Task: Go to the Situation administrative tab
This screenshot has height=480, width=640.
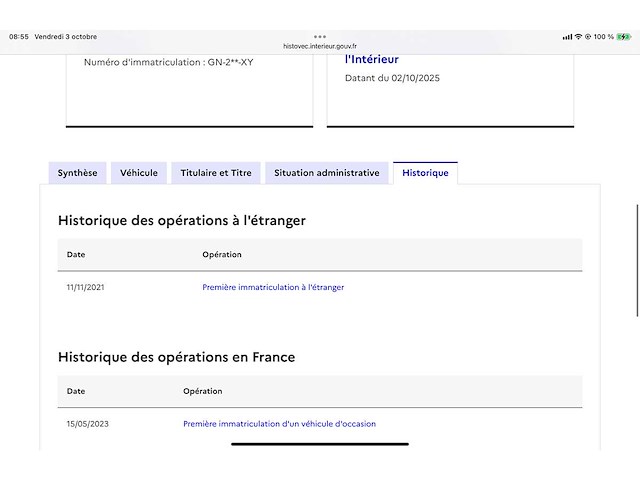Action: pos(327,173)
